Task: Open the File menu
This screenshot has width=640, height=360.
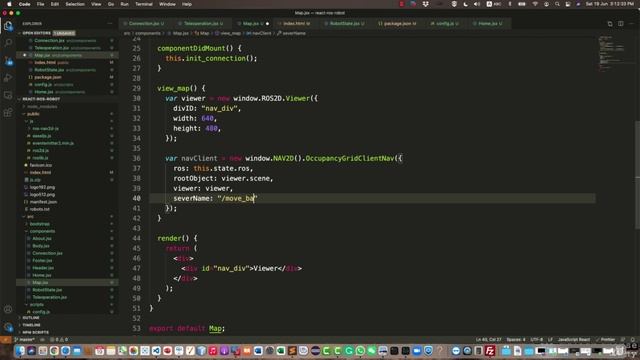Action: (40, 4)
